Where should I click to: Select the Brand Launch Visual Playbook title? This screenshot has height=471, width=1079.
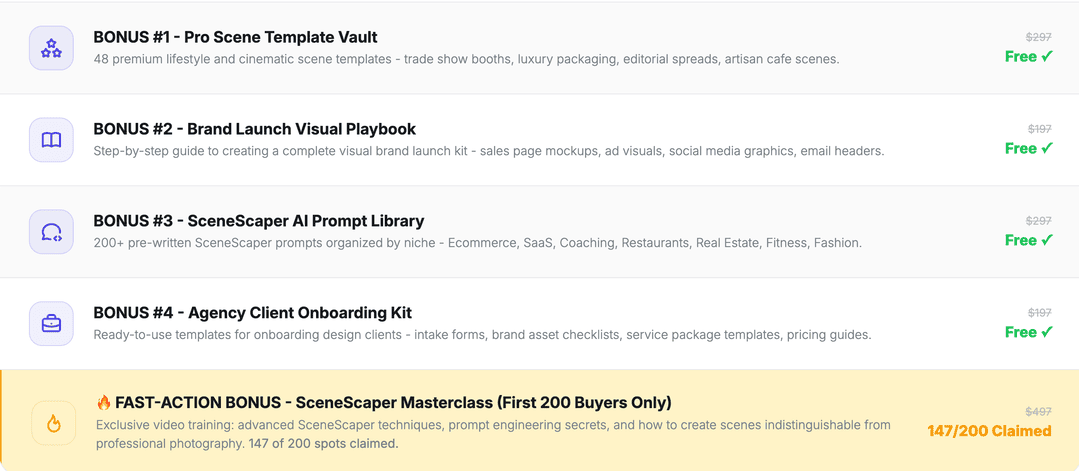tap(254, 129)
